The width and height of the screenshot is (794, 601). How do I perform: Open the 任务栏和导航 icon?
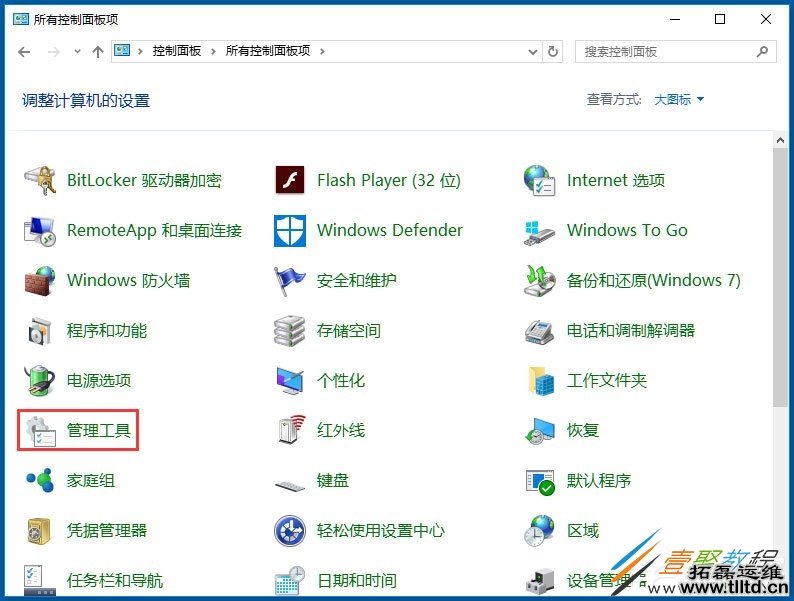pos(39,580)
